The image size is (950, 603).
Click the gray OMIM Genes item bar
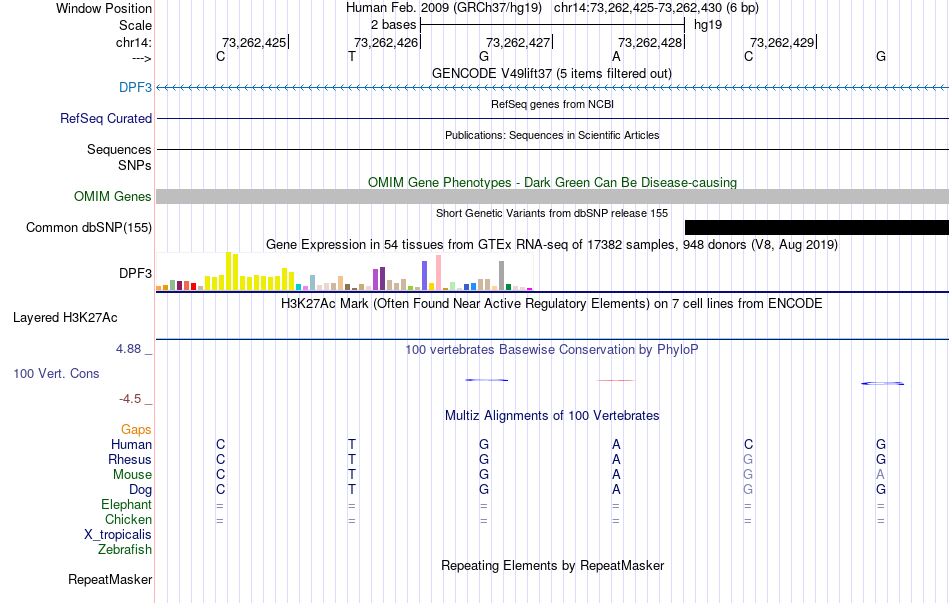coord(553,196)
